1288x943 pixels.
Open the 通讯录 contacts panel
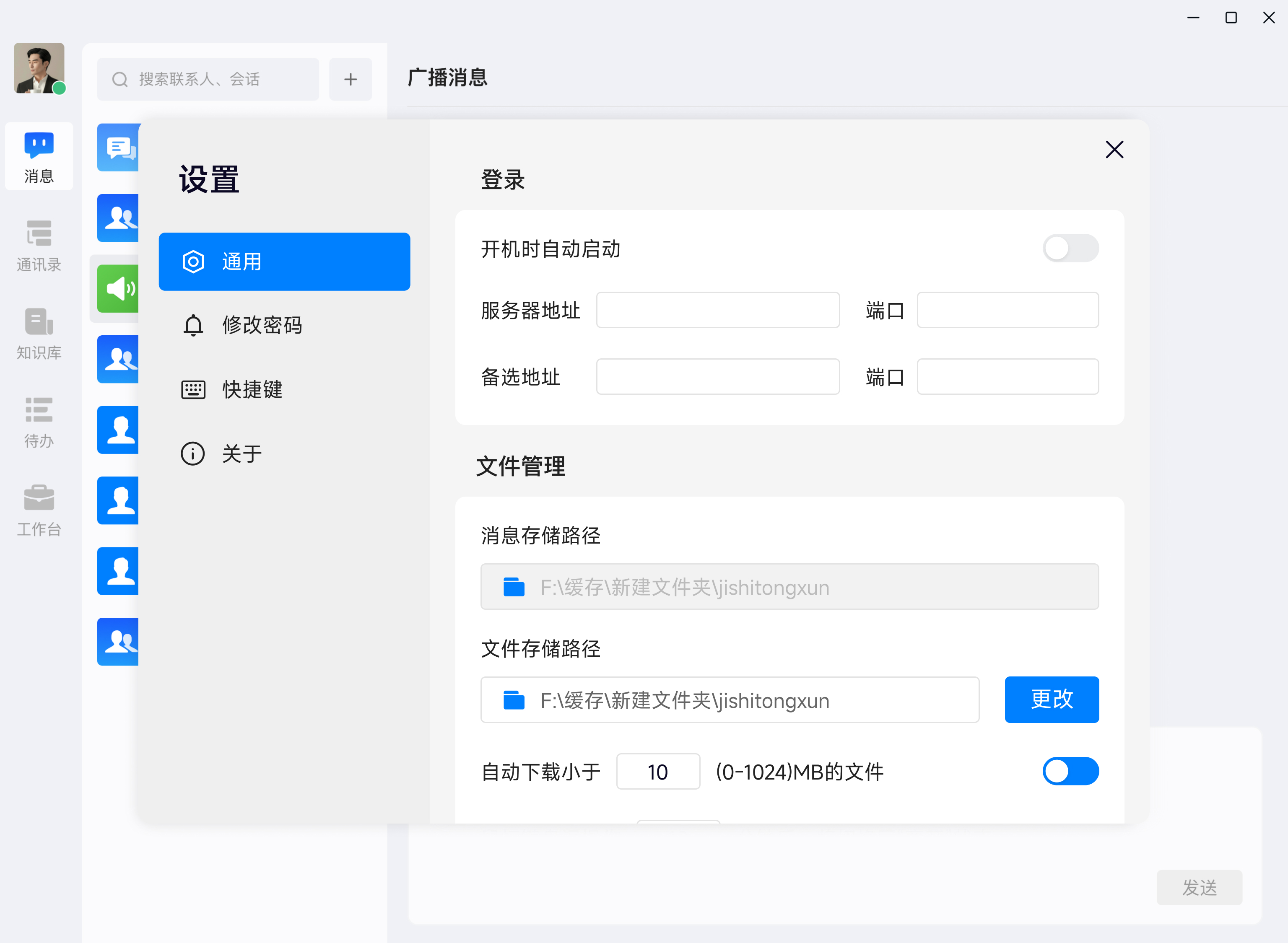38,246
